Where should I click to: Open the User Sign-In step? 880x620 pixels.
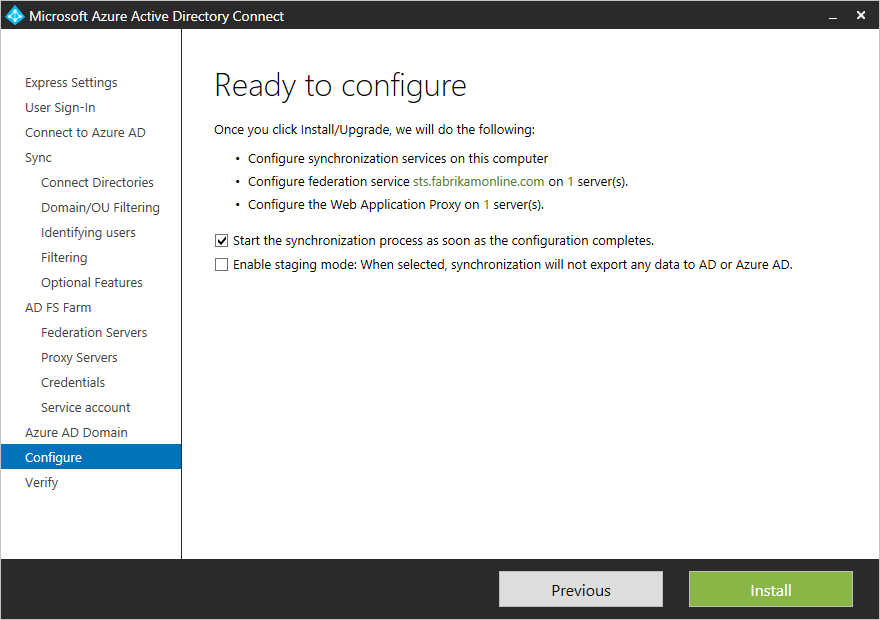click(60, 108)
